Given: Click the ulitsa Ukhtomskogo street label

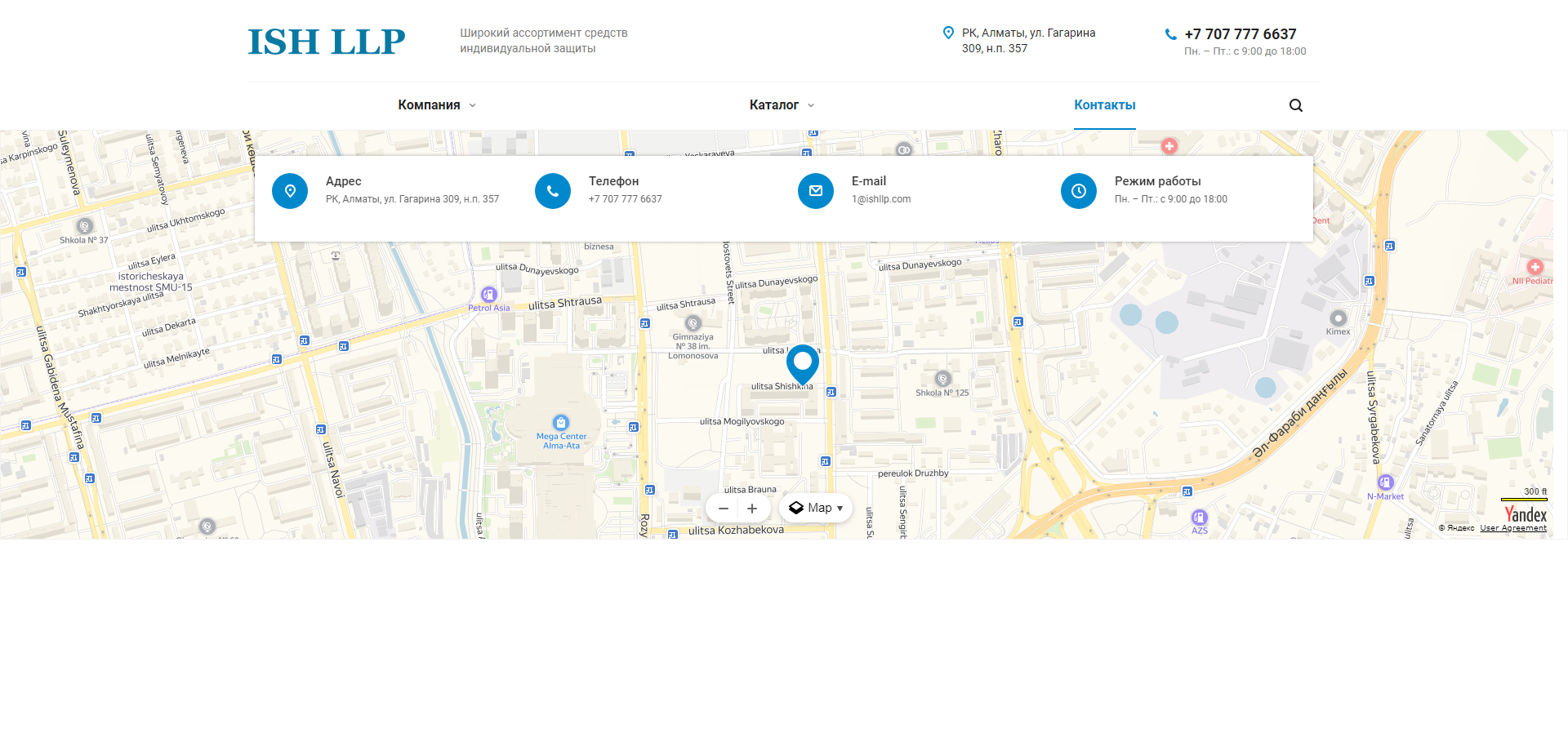Looking at the screenshot, I should [185, 220].
